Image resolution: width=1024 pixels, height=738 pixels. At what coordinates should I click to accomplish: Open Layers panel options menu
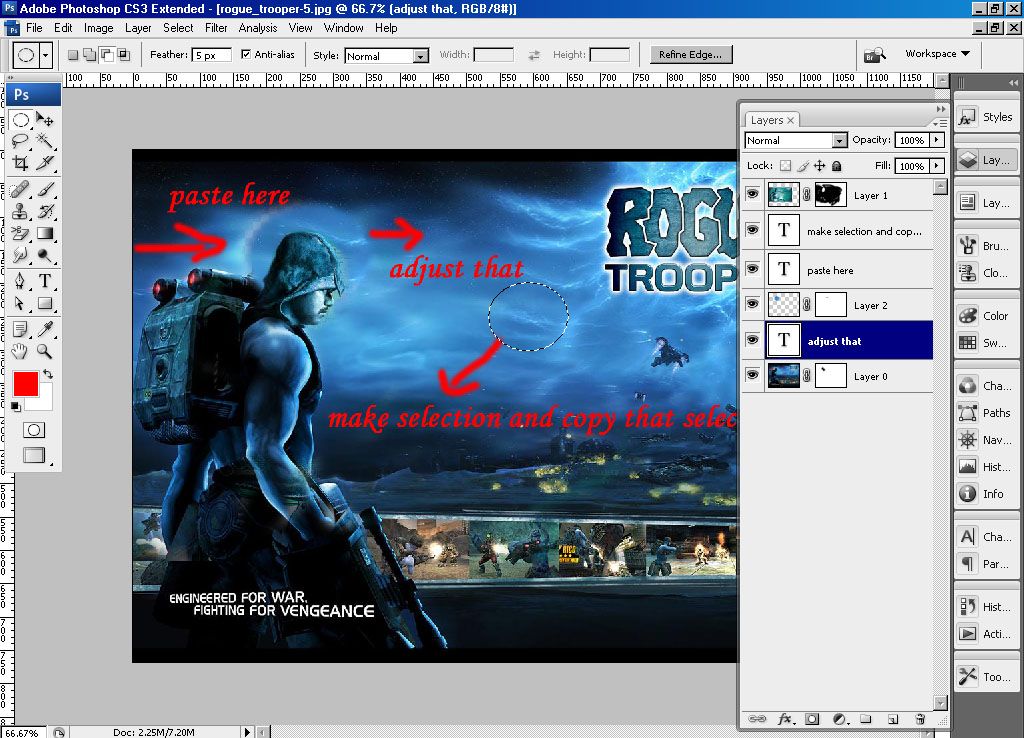pos(940,122)
